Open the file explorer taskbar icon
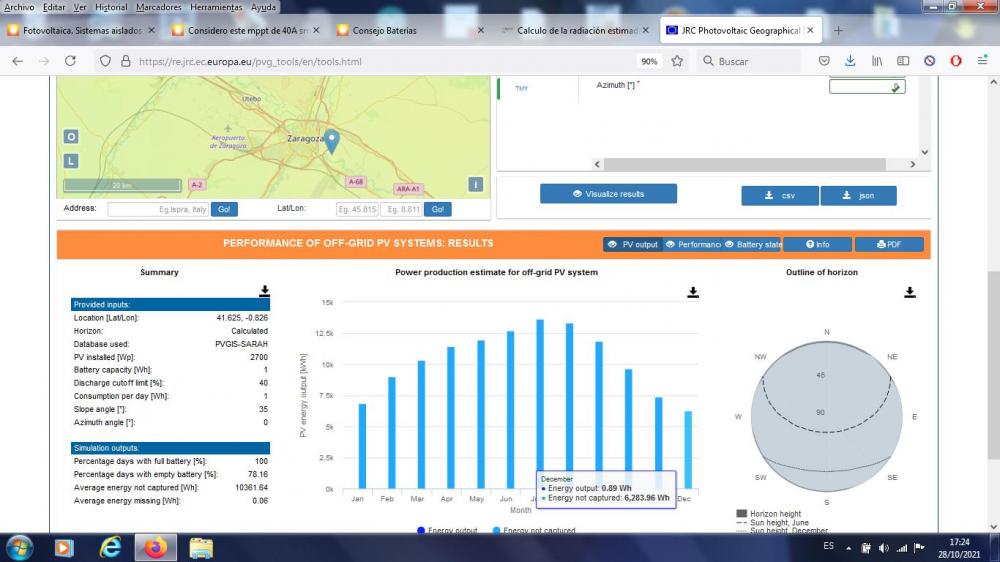Screen dimensions: 1000x562 201,548
